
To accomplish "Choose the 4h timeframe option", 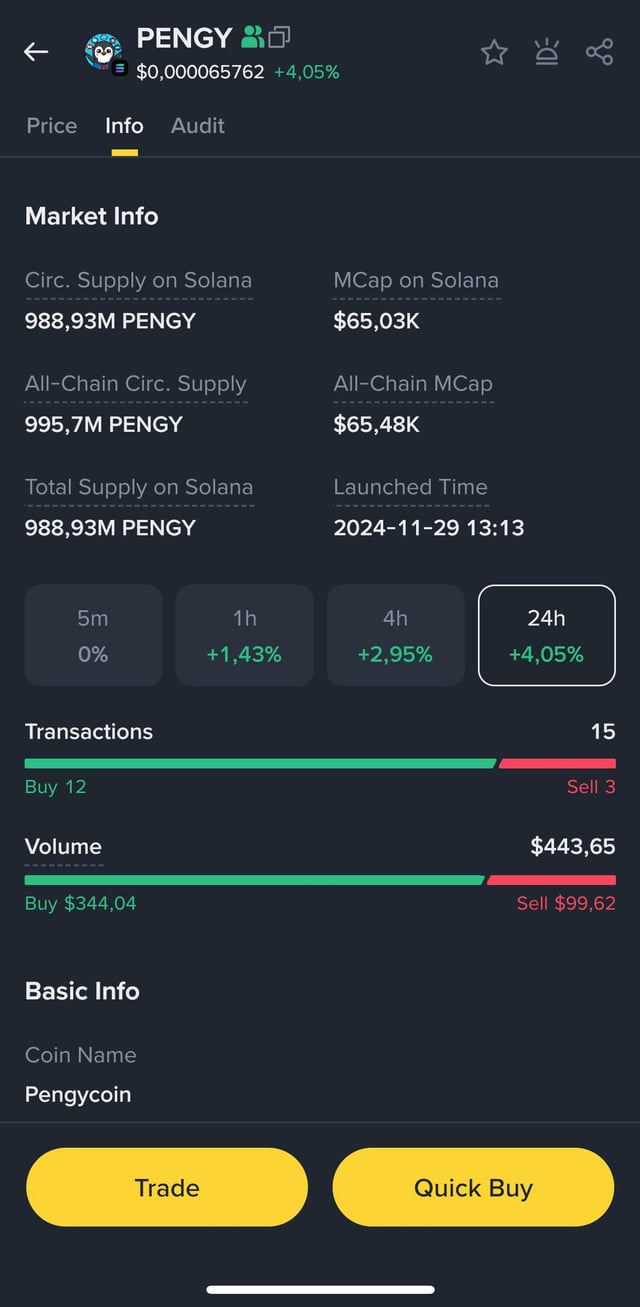I will pos(395,635).
